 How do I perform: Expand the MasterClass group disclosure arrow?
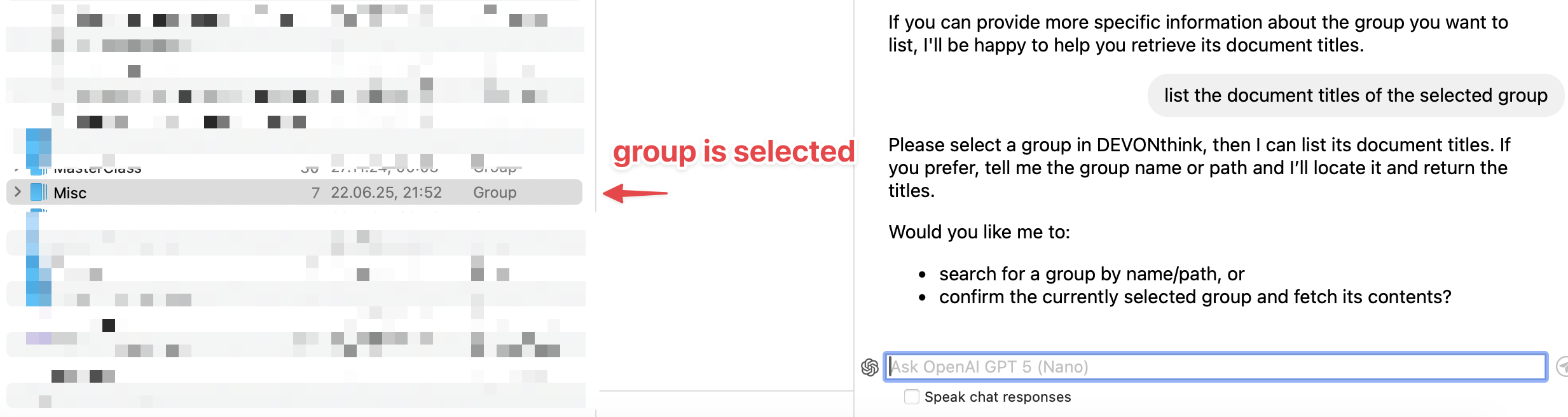(16, 170)
